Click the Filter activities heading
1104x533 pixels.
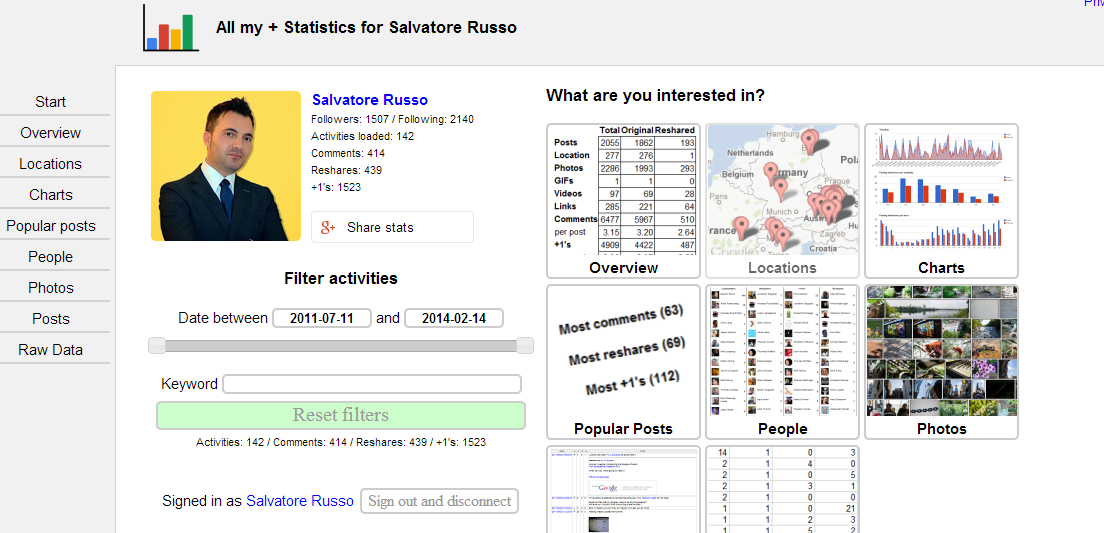pyautogui.click(x=341, y=278)
